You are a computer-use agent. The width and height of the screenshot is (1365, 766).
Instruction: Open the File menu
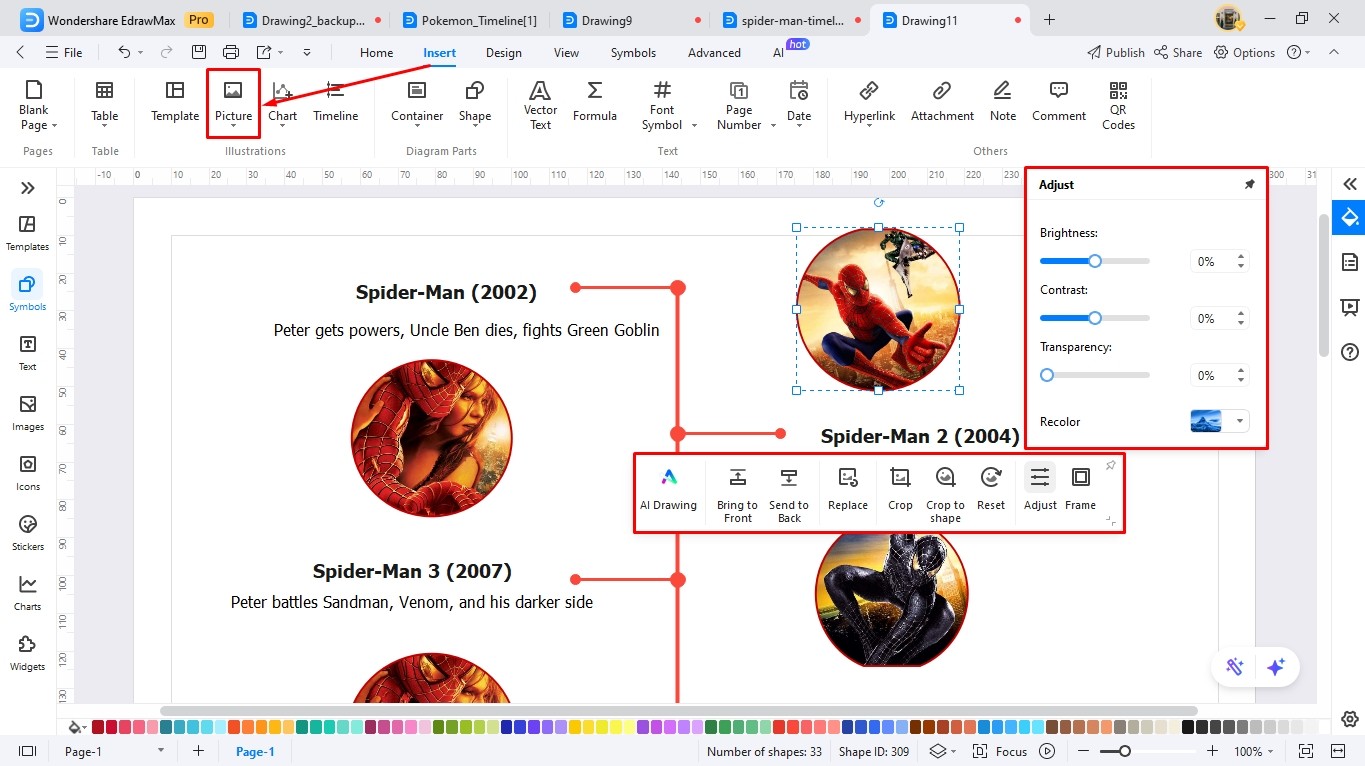pos(64,52)
